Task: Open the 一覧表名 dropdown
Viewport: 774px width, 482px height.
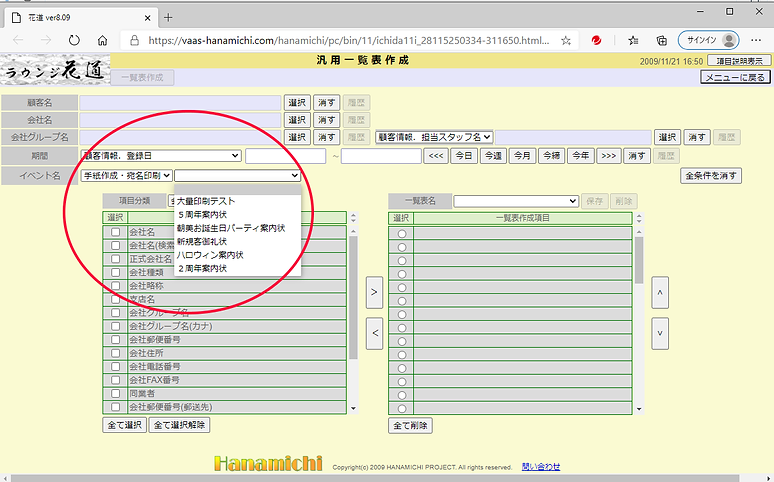Action: pos(516,201)
